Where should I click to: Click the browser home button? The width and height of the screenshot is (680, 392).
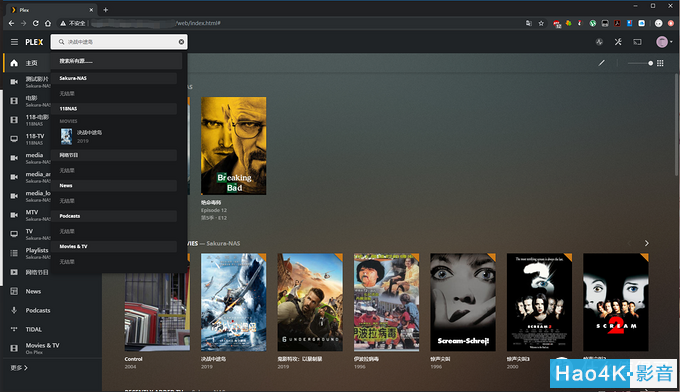(x=48, y=23)
